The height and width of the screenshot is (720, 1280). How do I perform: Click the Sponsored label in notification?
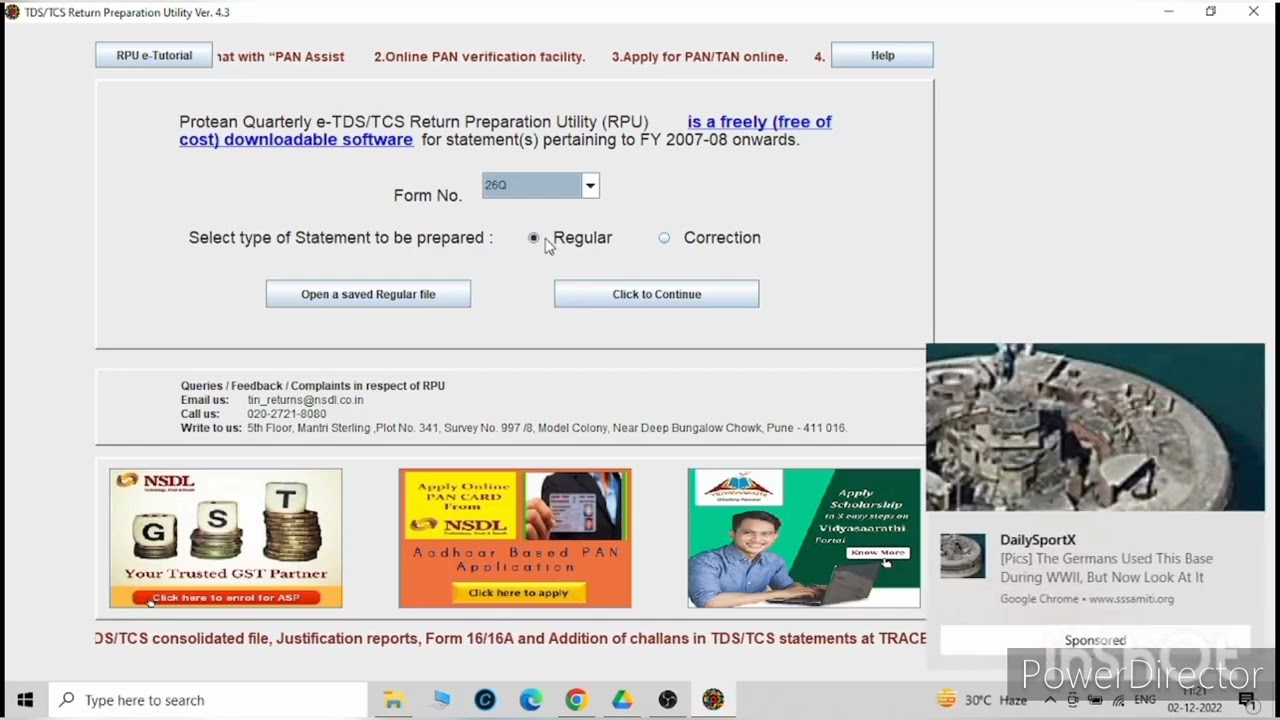click(x=1095, y=640)
